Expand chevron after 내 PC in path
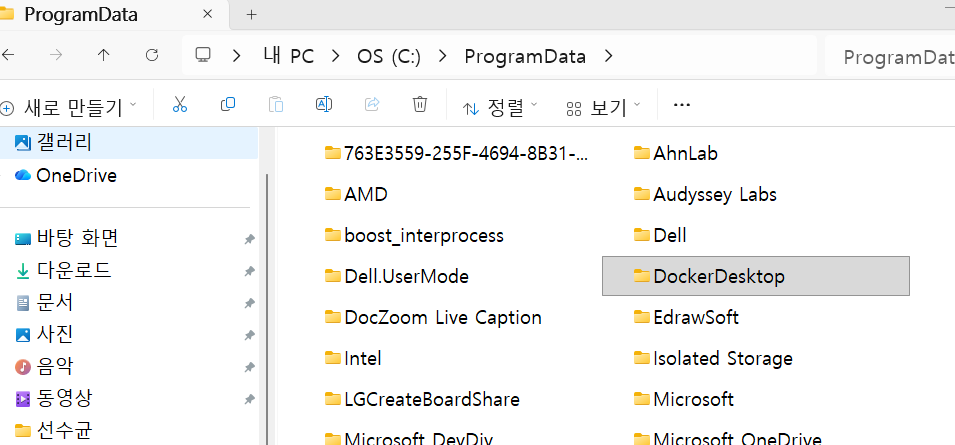The height and width of the screenshot is (445, 955). click(x=334, y=56)
